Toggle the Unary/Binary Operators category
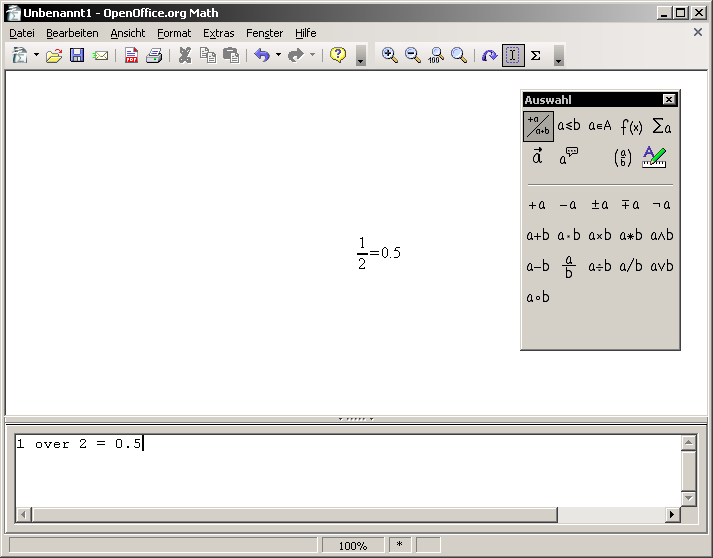 [538, 126]
